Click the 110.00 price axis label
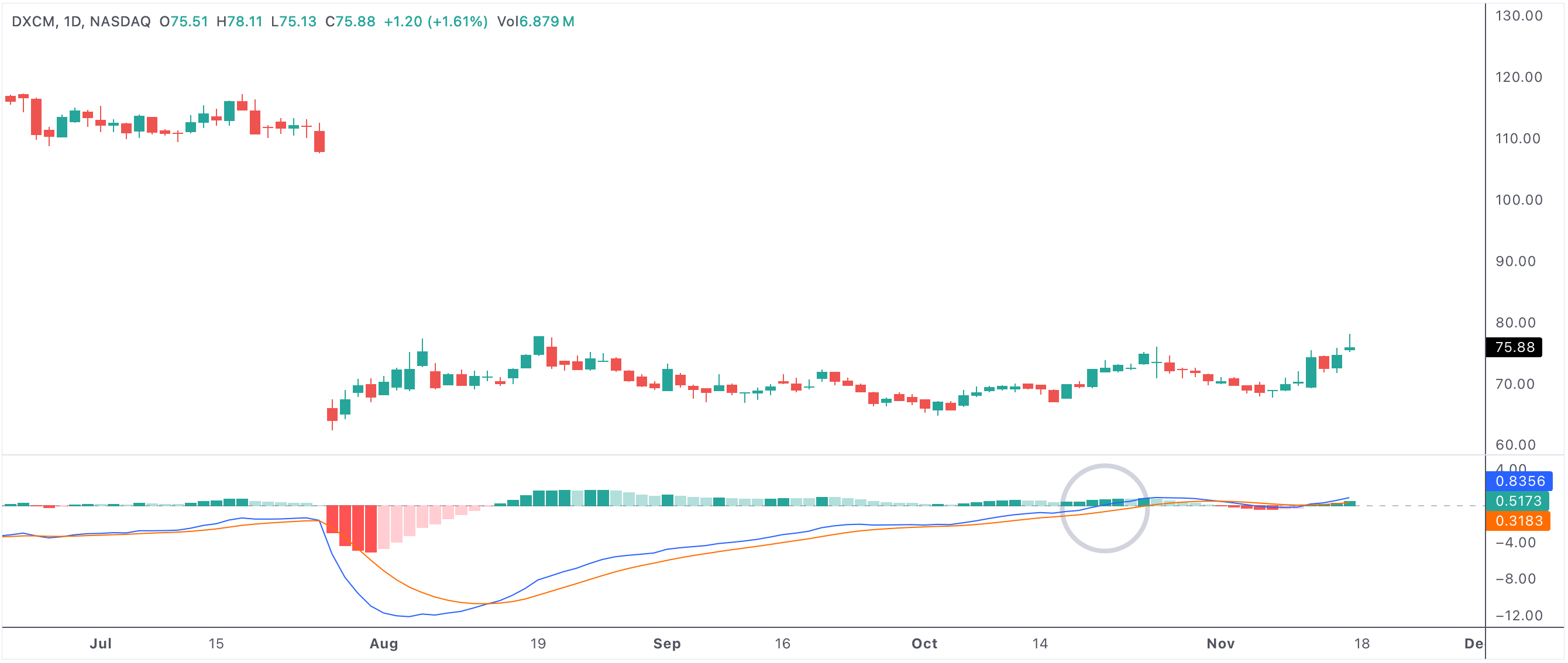 click(x=1518, y=139)
